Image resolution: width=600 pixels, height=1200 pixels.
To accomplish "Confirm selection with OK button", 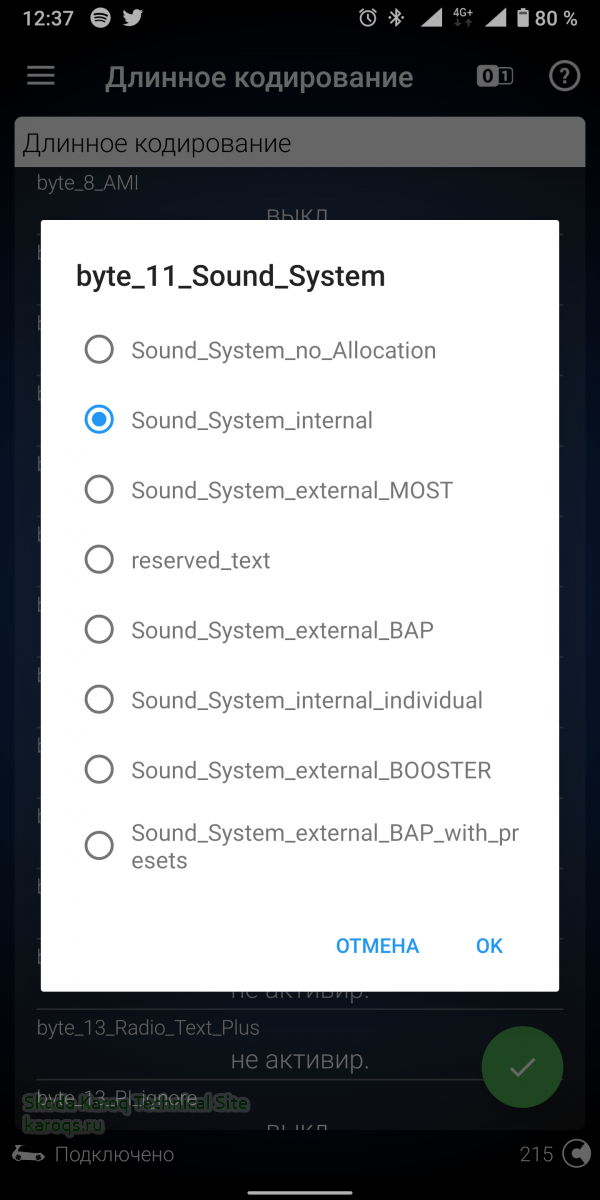I will click(489, 946).
